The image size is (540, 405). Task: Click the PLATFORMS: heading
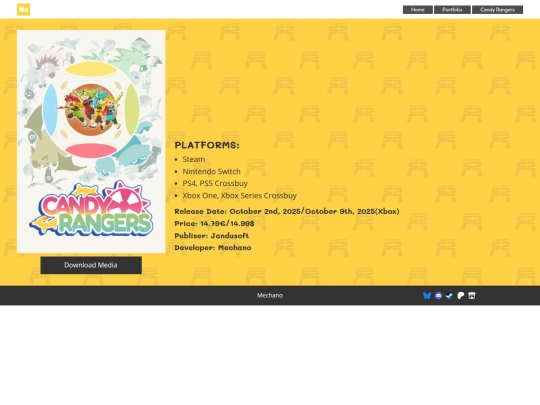pyautogui.click(x=207, y=145)
